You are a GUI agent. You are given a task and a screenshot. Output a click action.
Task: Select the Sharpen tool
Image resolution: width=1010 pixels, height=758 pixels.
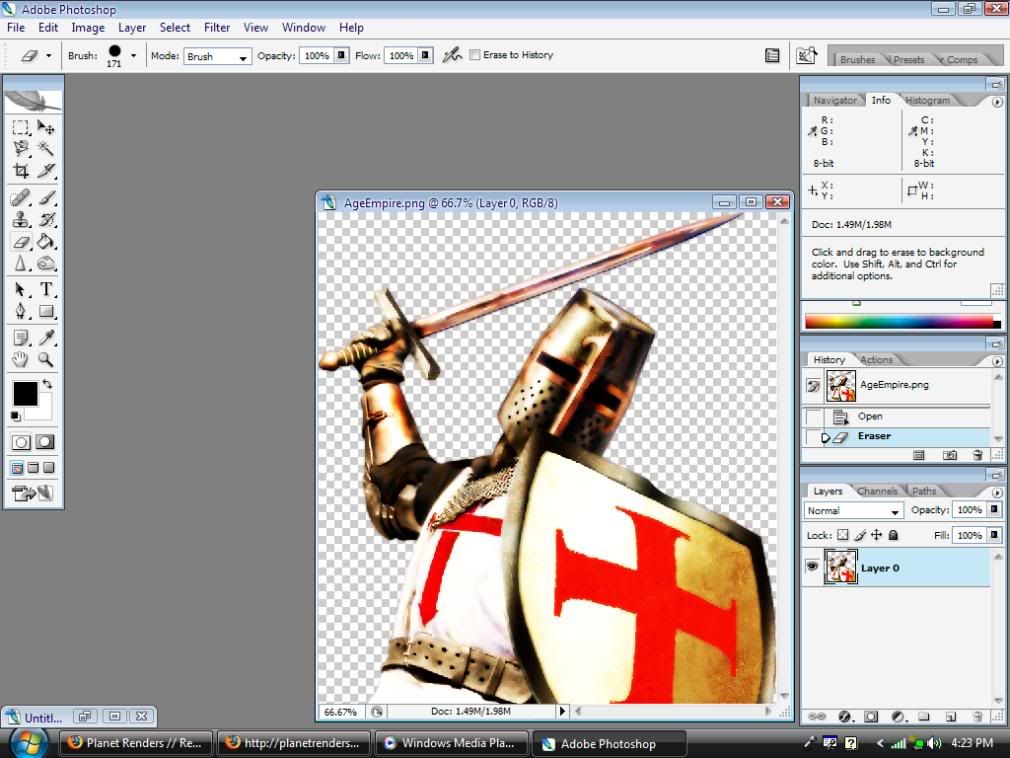pyautogui.click(x=21, y=263)
